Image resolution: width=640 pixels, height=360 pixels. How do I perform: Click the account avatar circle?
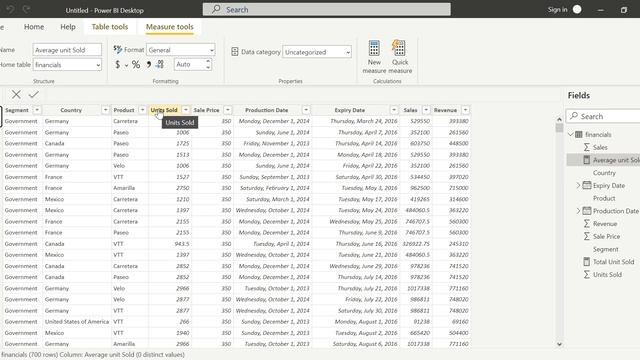click(577, 9)
